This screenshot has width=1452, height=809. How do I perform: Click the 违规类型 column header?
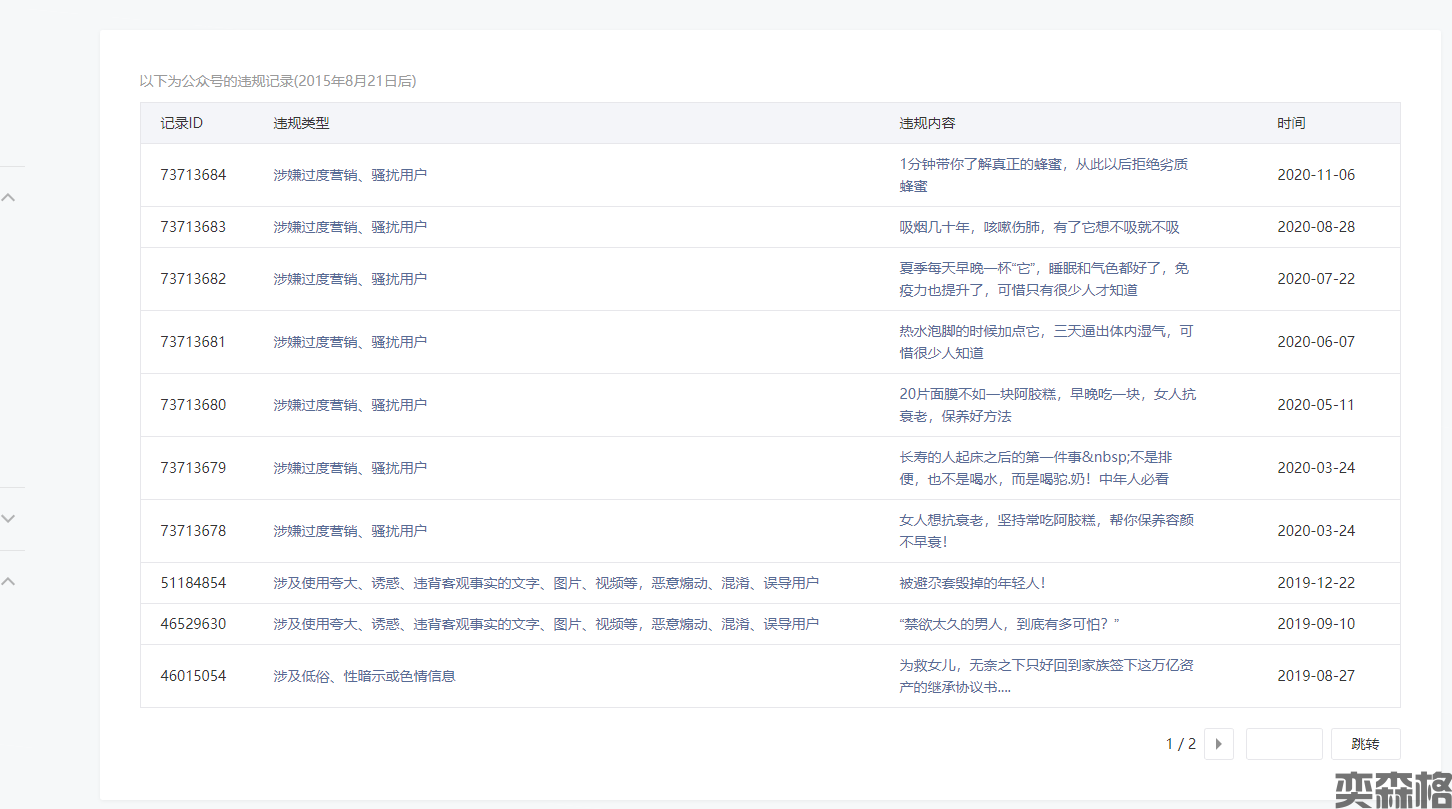(x=301, y=123)
